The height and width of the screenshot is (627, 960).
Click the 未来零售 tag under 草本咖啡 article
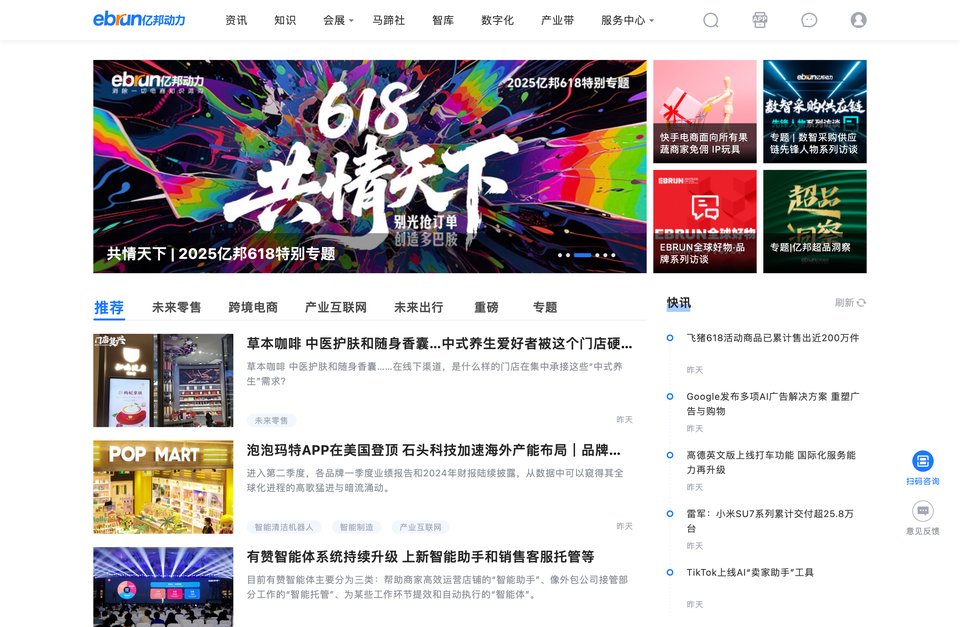point(271,421)
